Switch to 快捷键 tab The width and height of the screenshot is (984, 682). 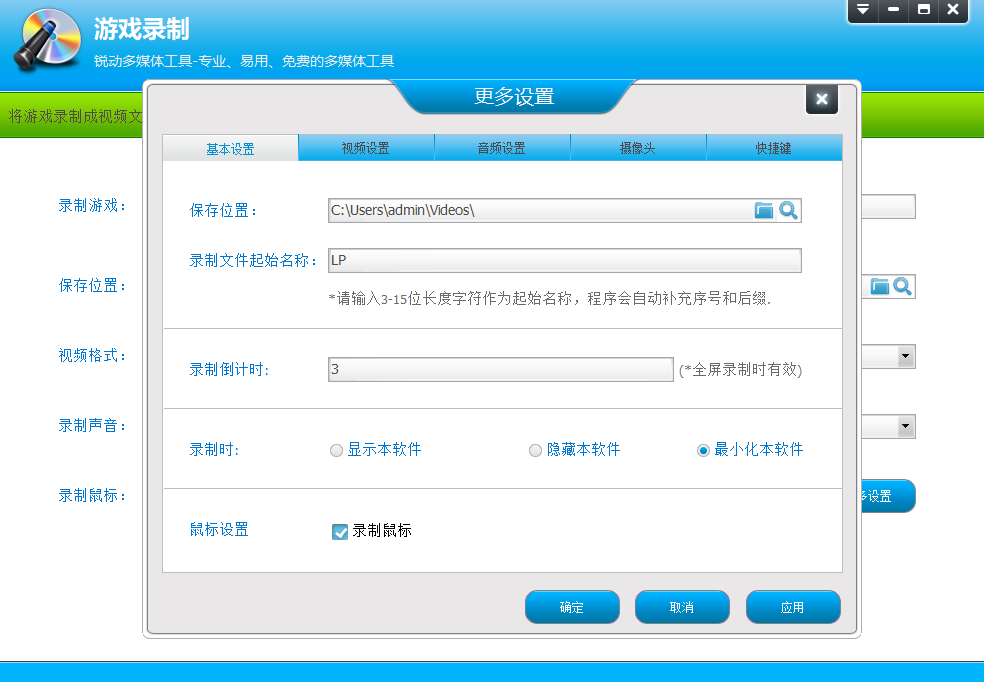(774, 148)
